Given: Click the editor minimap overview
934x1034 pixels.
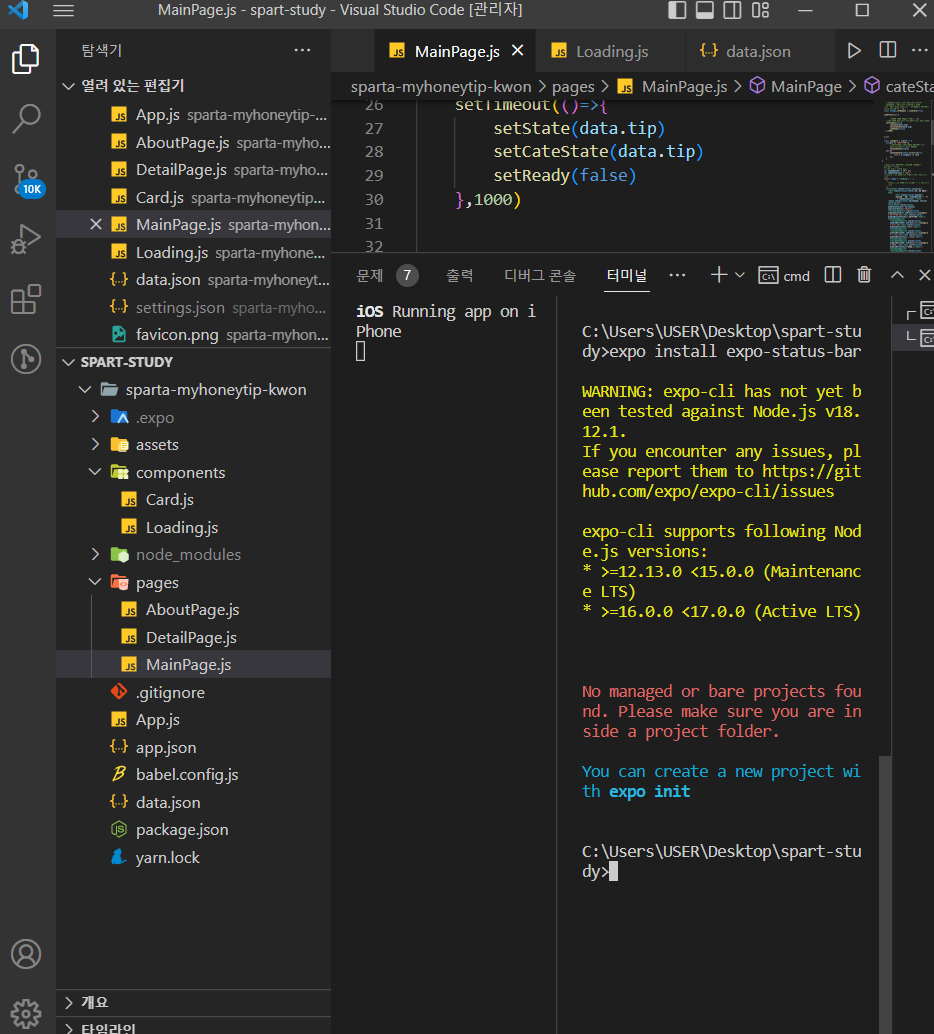Looking at the screenshot, I should point(907,177).
